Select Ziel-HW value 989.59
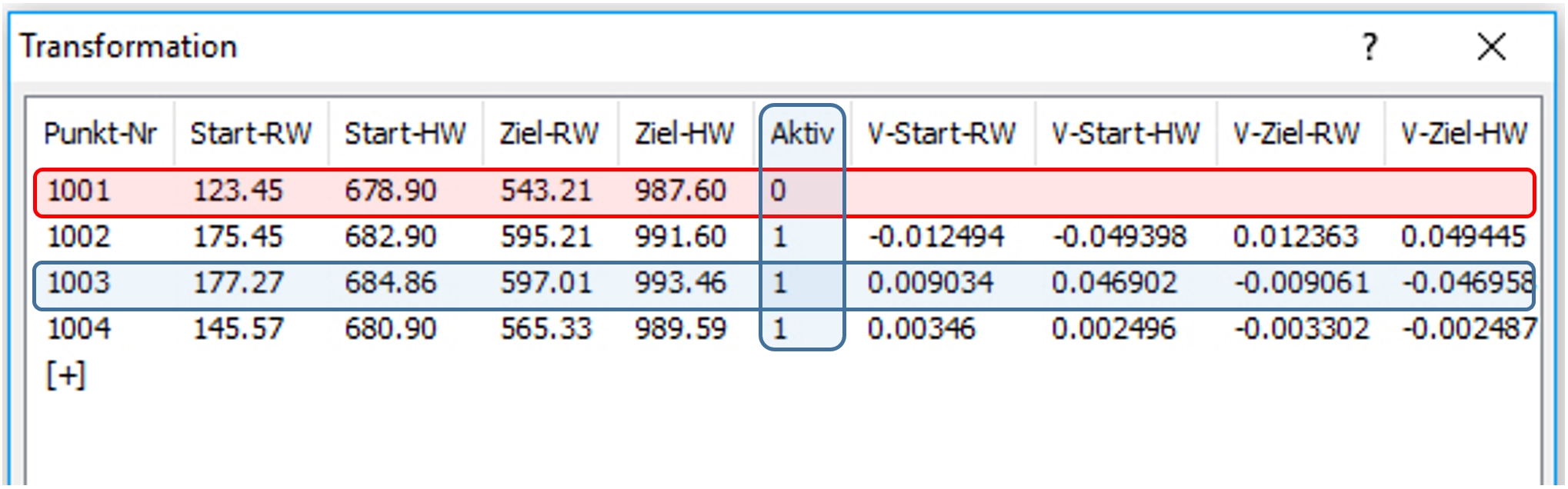The image size is (1568, 489). click(680, 329)
